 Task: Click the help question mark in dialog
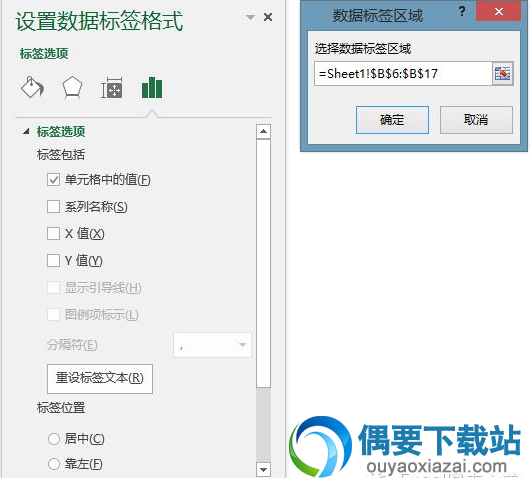(x=462, y=12)
